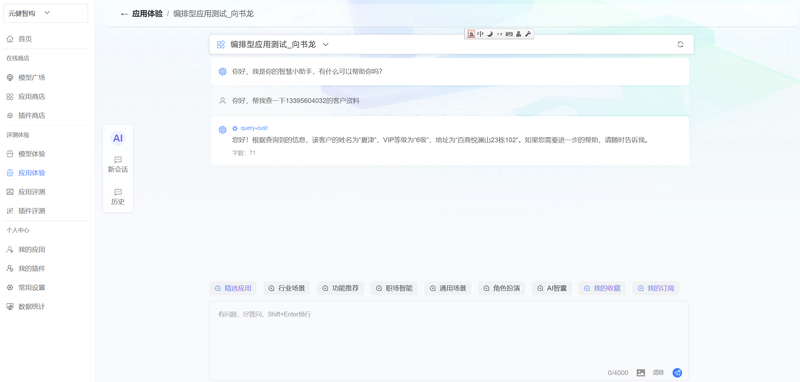This screenshot has height=382, width=800.
Task: Click the IME user icon
Action: pos(518,34)
